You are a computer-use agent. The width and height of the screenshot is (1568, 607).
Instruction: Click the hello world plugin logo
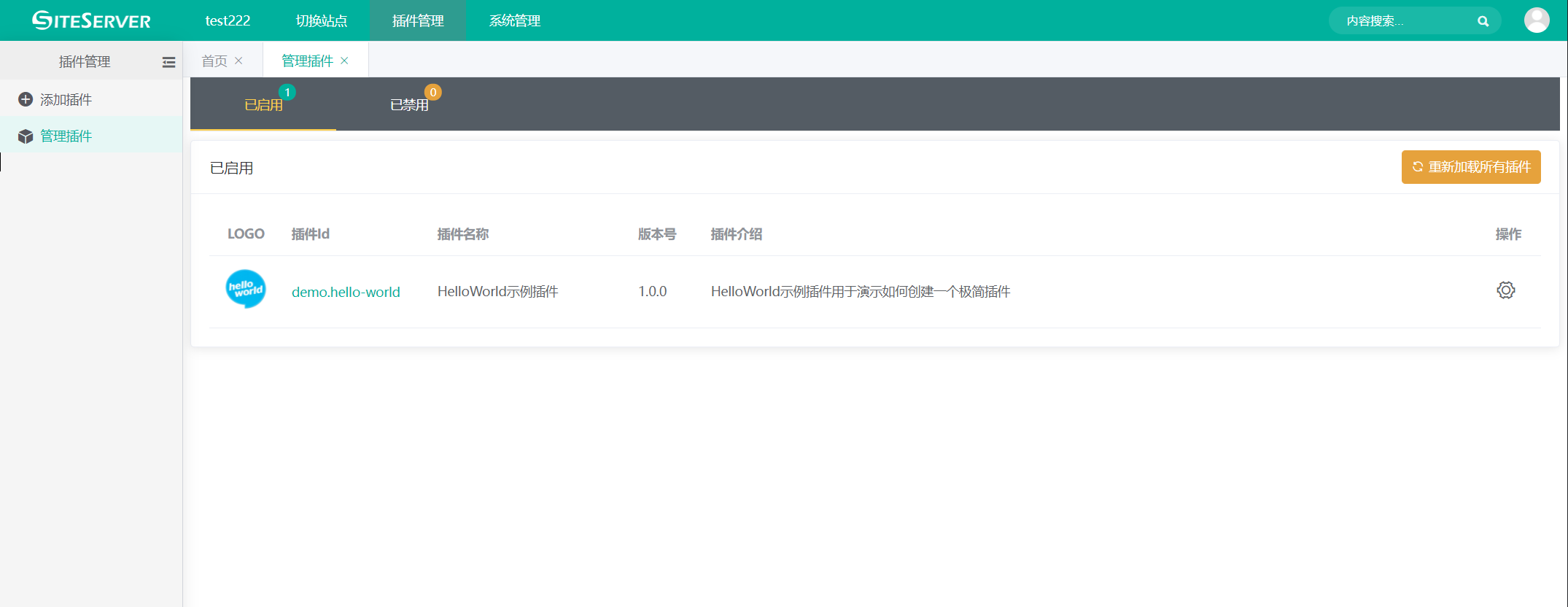[246, 290]
